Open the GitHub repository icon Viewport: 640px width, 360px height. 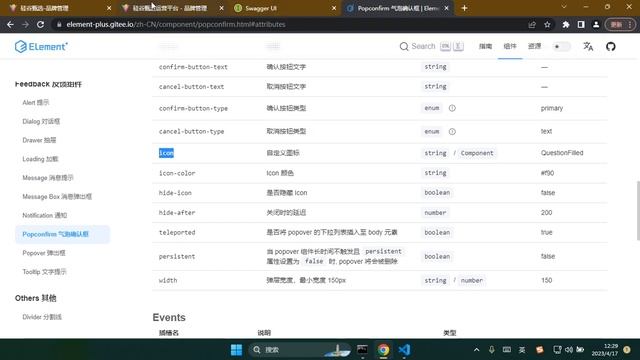(611, 47)
